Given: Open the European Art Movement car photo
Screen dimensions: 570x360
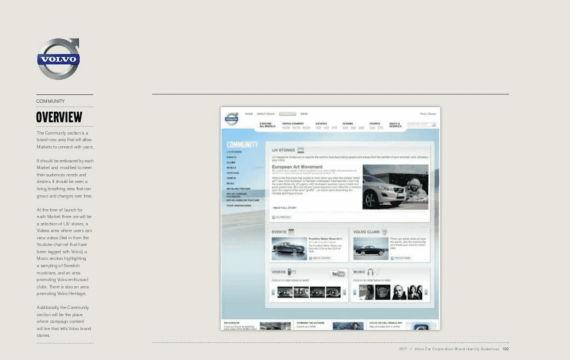Looking at the screenshot, I should tap(395, 187).
